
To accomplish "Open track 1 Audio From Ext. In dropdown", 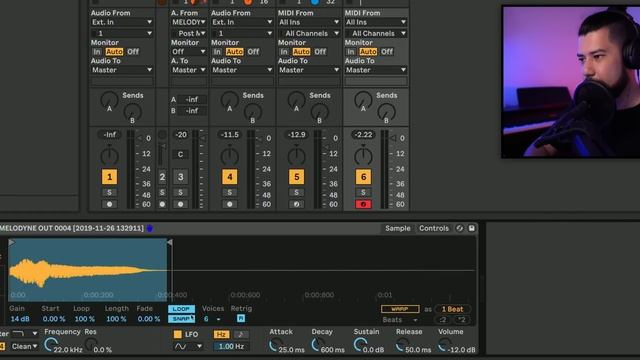I will [122, 22].
